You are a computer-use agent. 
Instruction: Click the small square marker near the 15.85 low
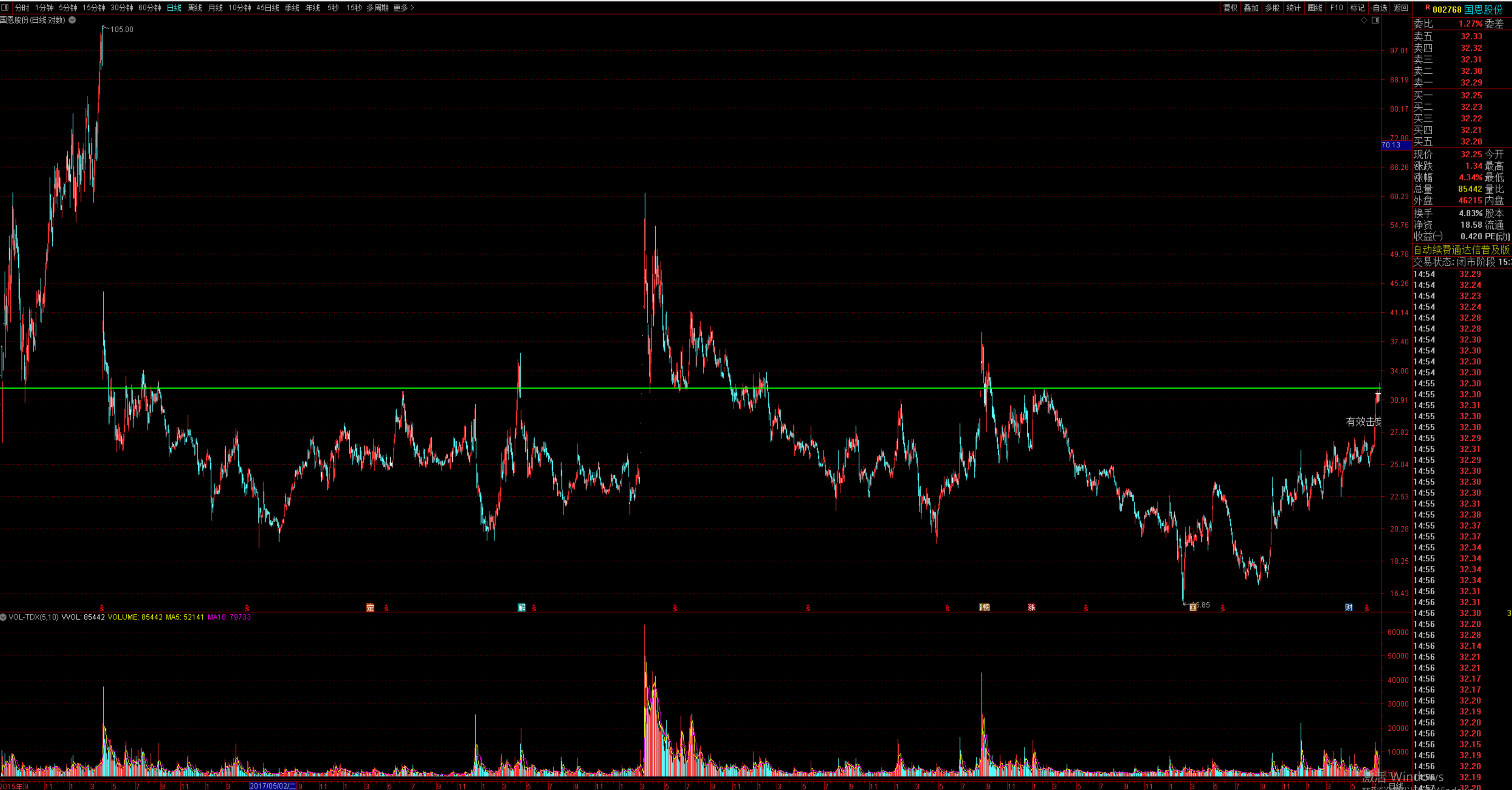[1193, 607]
